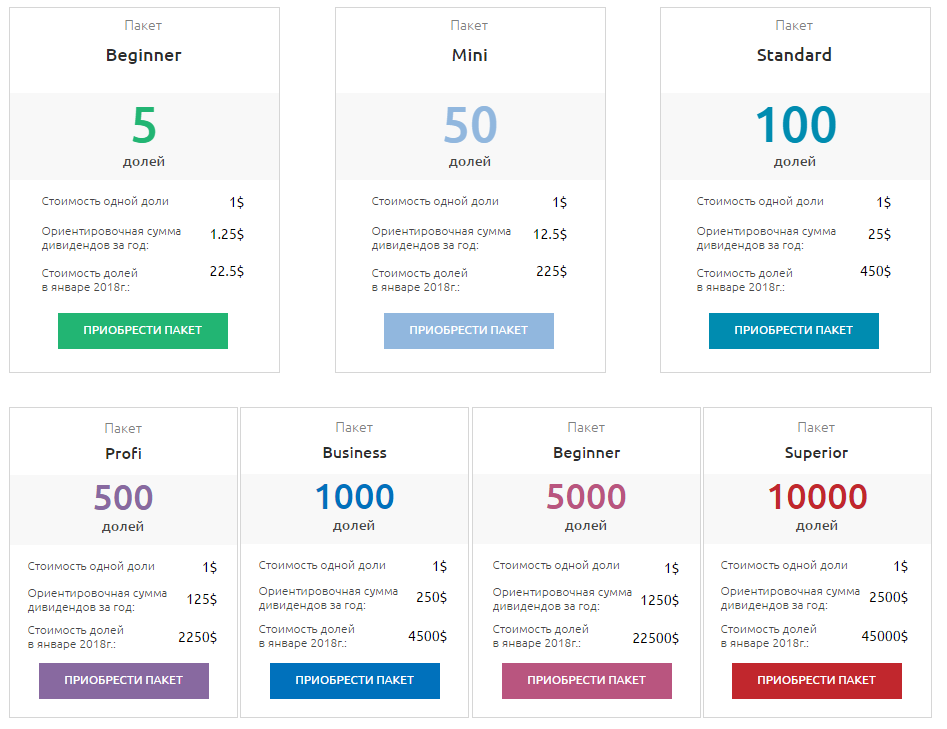Click the Standard package heading
The image size is (947, 729).
[794, 55]
